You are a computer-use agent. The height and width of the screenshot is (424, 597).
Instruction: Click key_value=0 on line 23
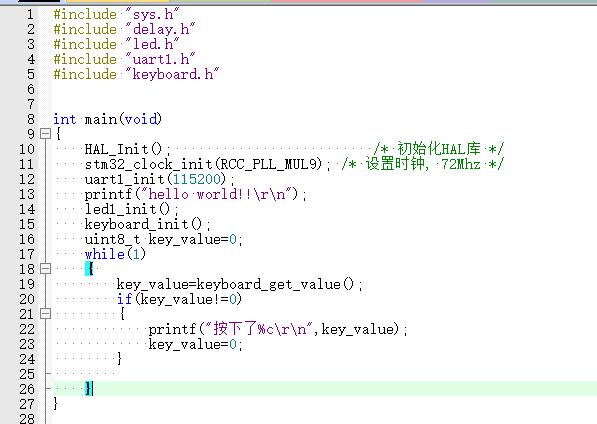(x=195, y=344)
